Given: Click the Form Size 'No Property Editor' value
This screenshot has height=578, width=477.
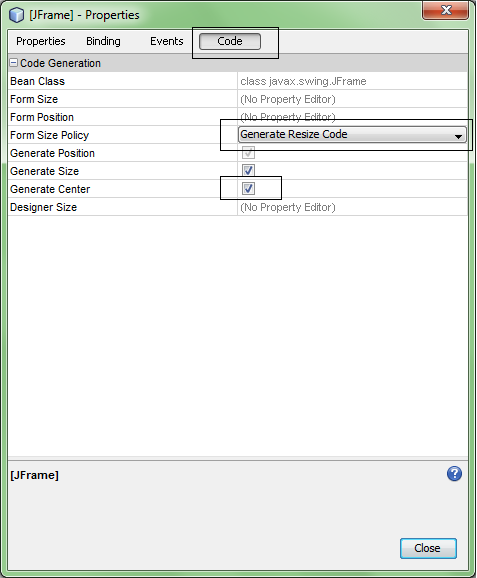Looking at the screenshot, I should coord(288,99).
